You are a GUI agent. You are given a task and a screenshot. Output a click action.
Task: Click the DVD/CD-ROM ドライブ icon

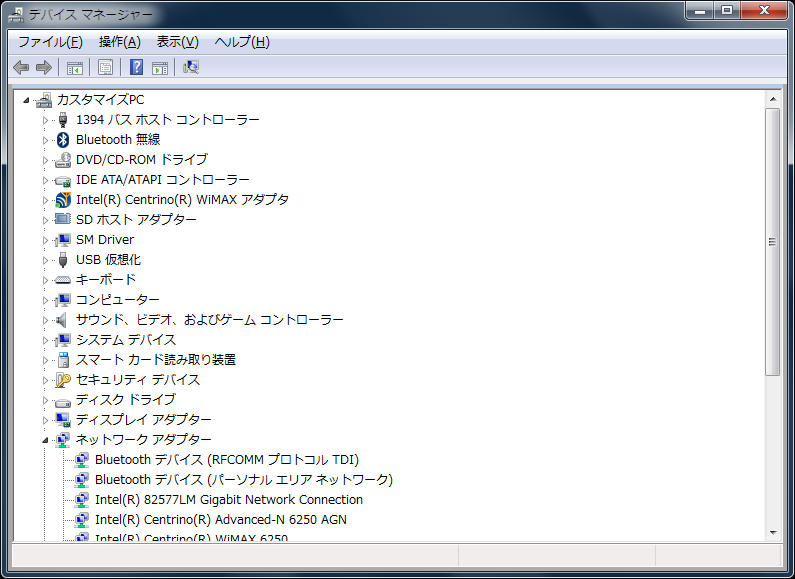63,160
